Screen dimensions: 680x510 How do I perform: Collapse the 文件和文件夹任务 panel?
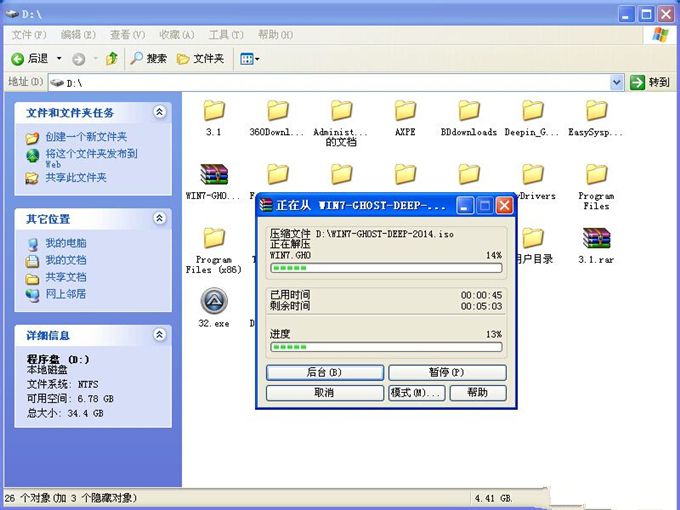click(159, 113)
